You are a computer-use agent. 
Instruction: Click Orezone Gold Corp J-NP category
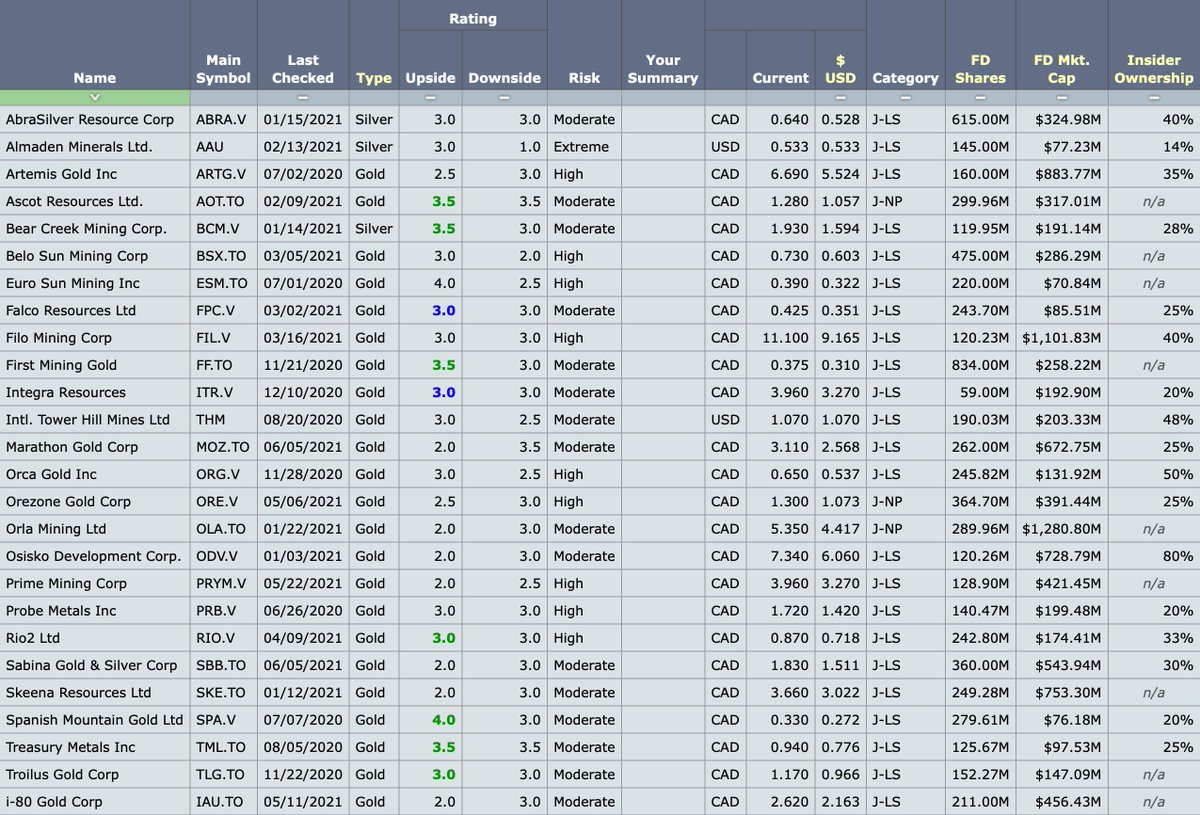tap(887, 501)
